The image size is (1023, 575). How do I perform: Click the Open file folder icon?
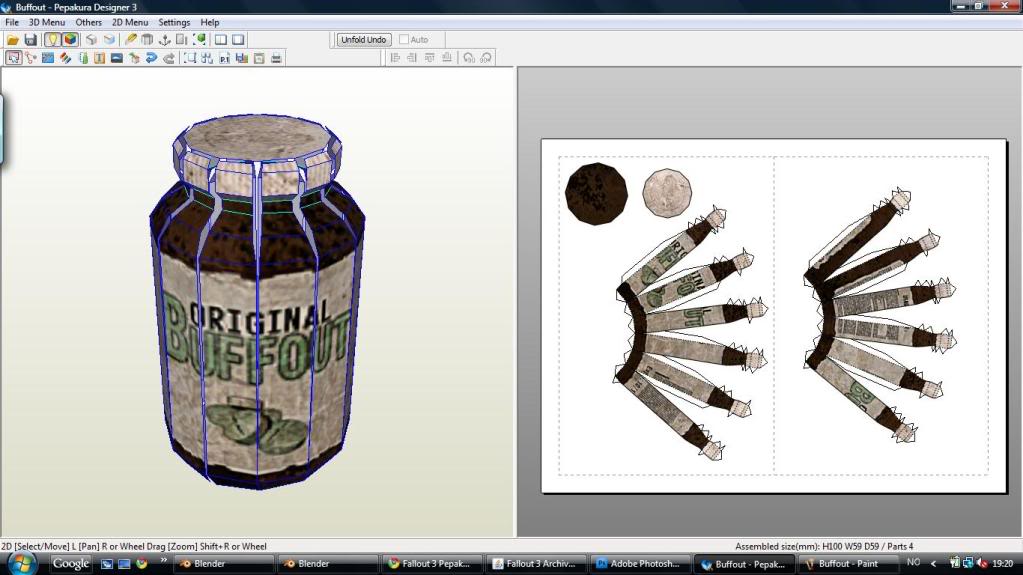tap(12, 40)
